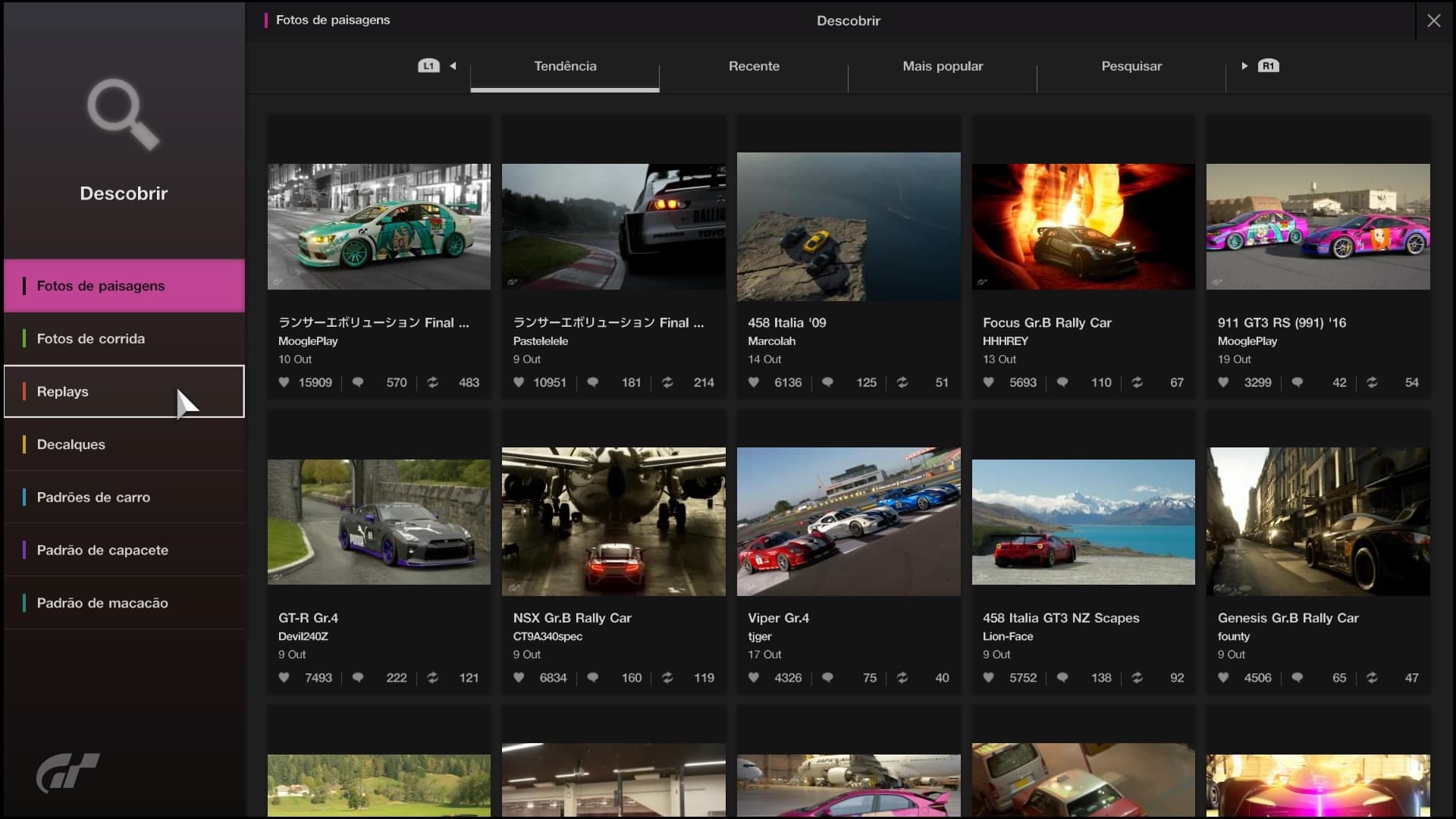The width and height of the screenshot is (1456, 819).
Task: Click the left arrow next to L1
Action: [x=453, y=66]
